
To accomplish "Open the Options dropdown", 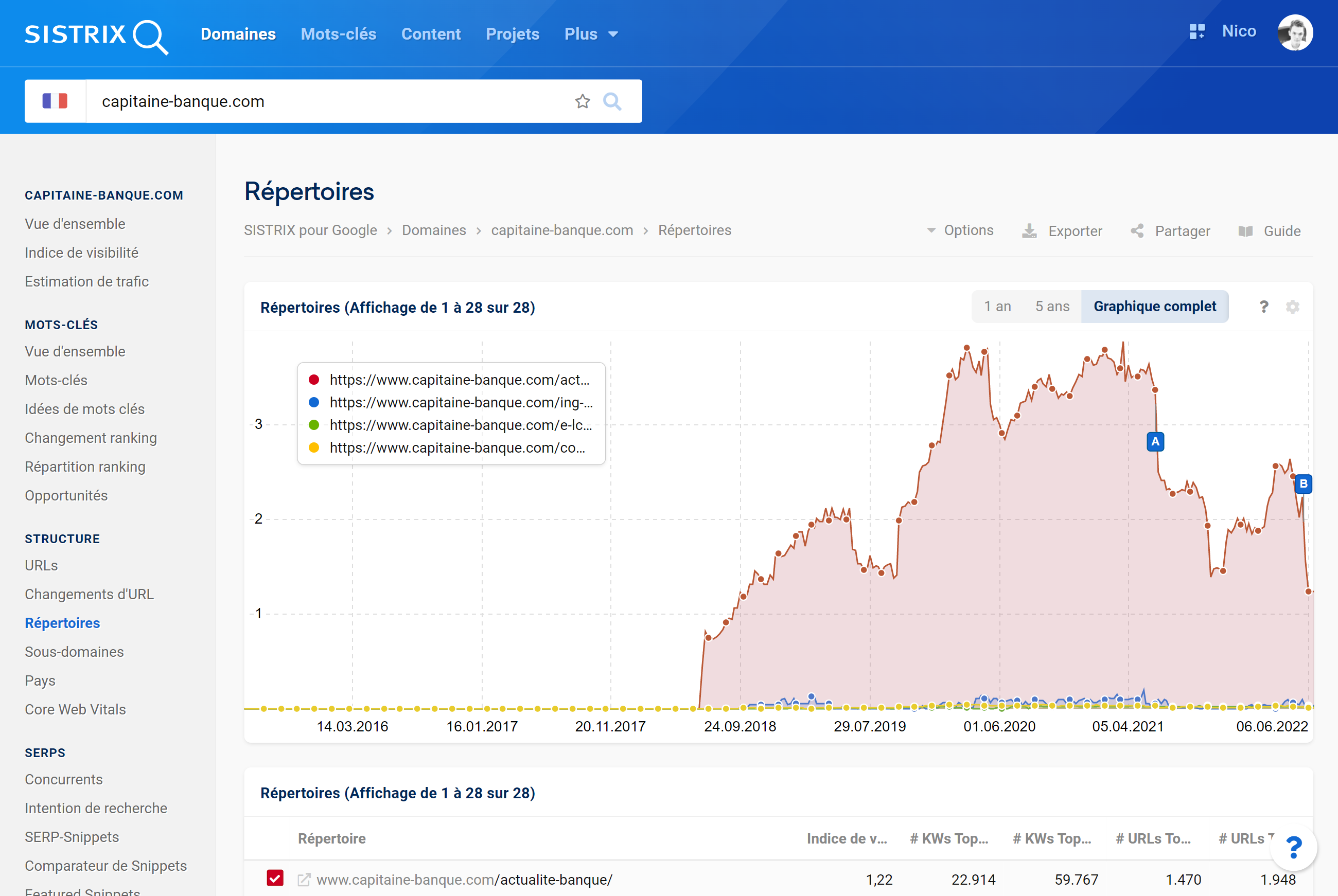I will [x=960, y=230].
